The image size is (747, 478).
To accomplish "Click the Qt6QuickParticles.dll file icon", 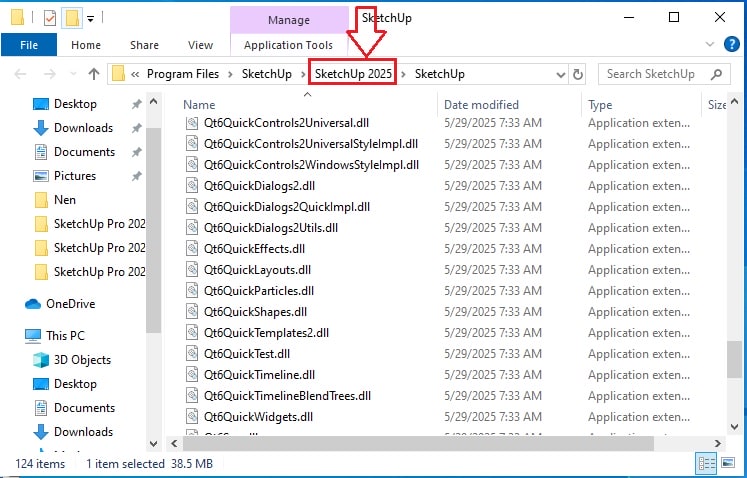I will click(x=192, y=291).
